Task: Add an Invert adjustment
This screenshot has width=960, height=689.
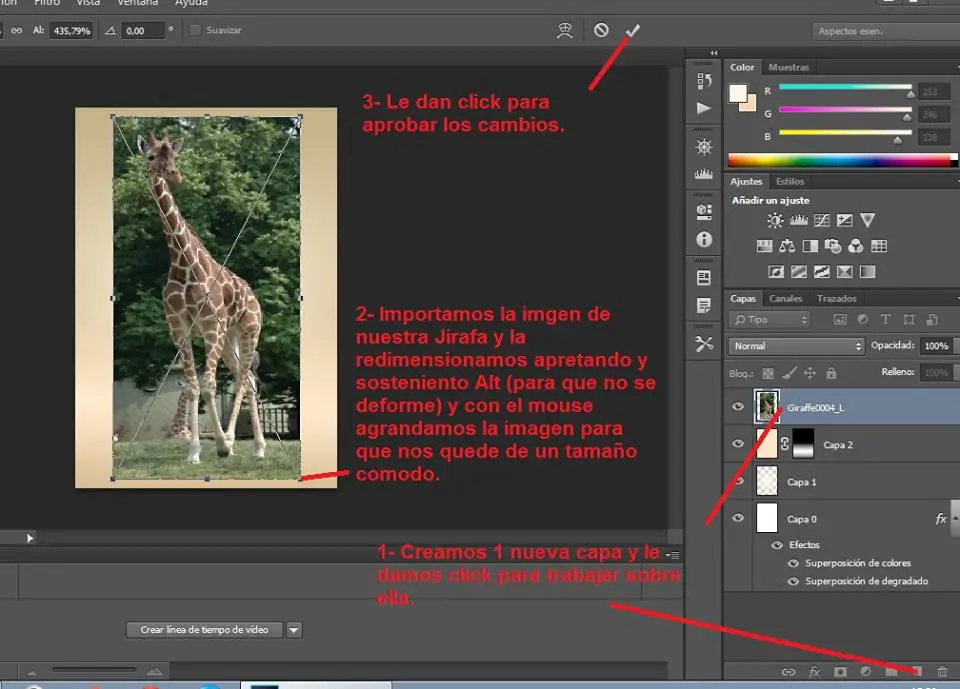Action: [x=776, y=272]
